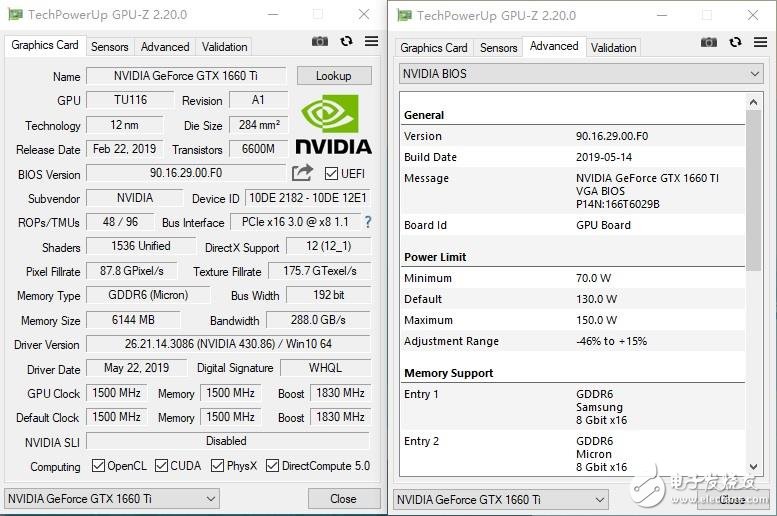
Task: Toggle the DirectCompute 5.0 checkbox
Action: pyautogui.click(x=272, y=465)
